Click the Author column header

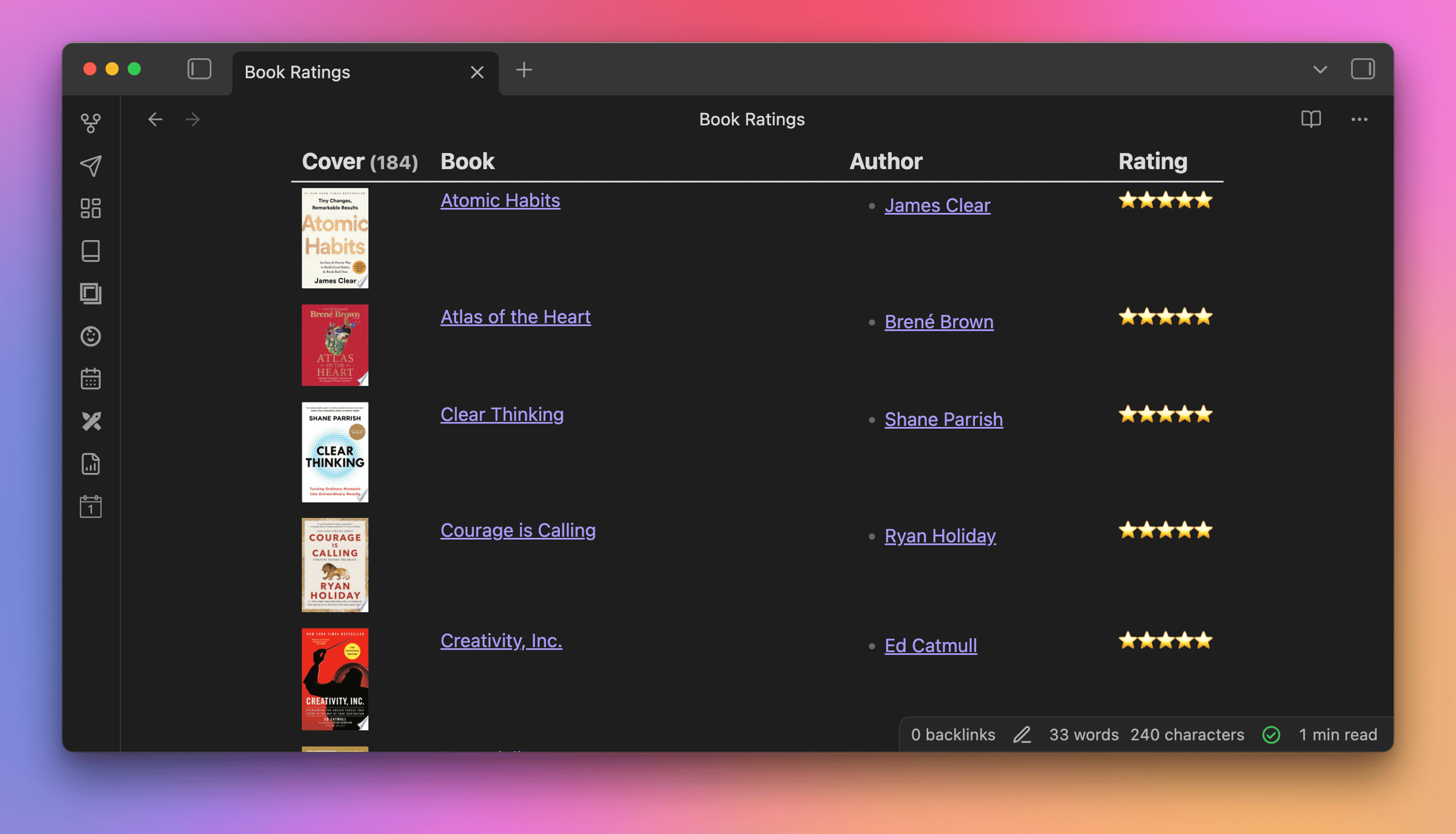tap(886, 161)
